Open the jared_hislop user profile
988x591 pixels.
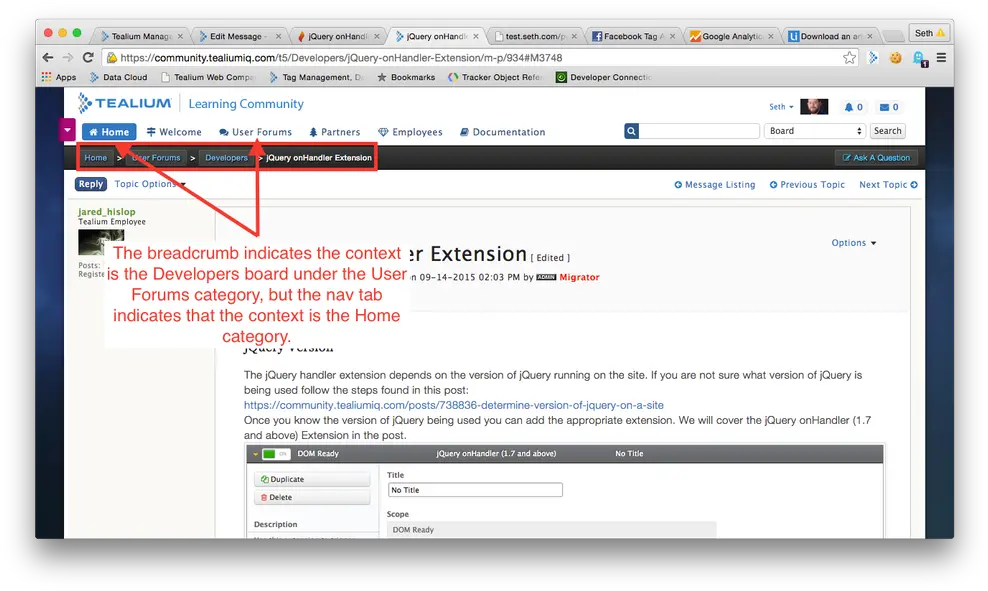(x=106, y=212)
